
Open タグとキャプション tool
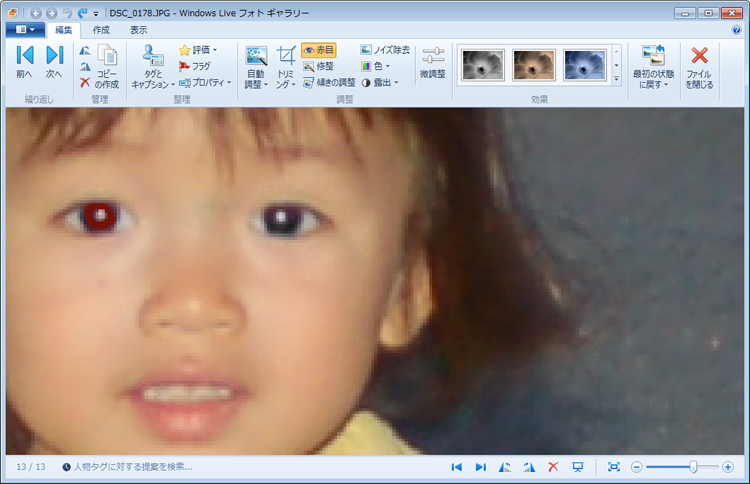click(x=153, y=66)
